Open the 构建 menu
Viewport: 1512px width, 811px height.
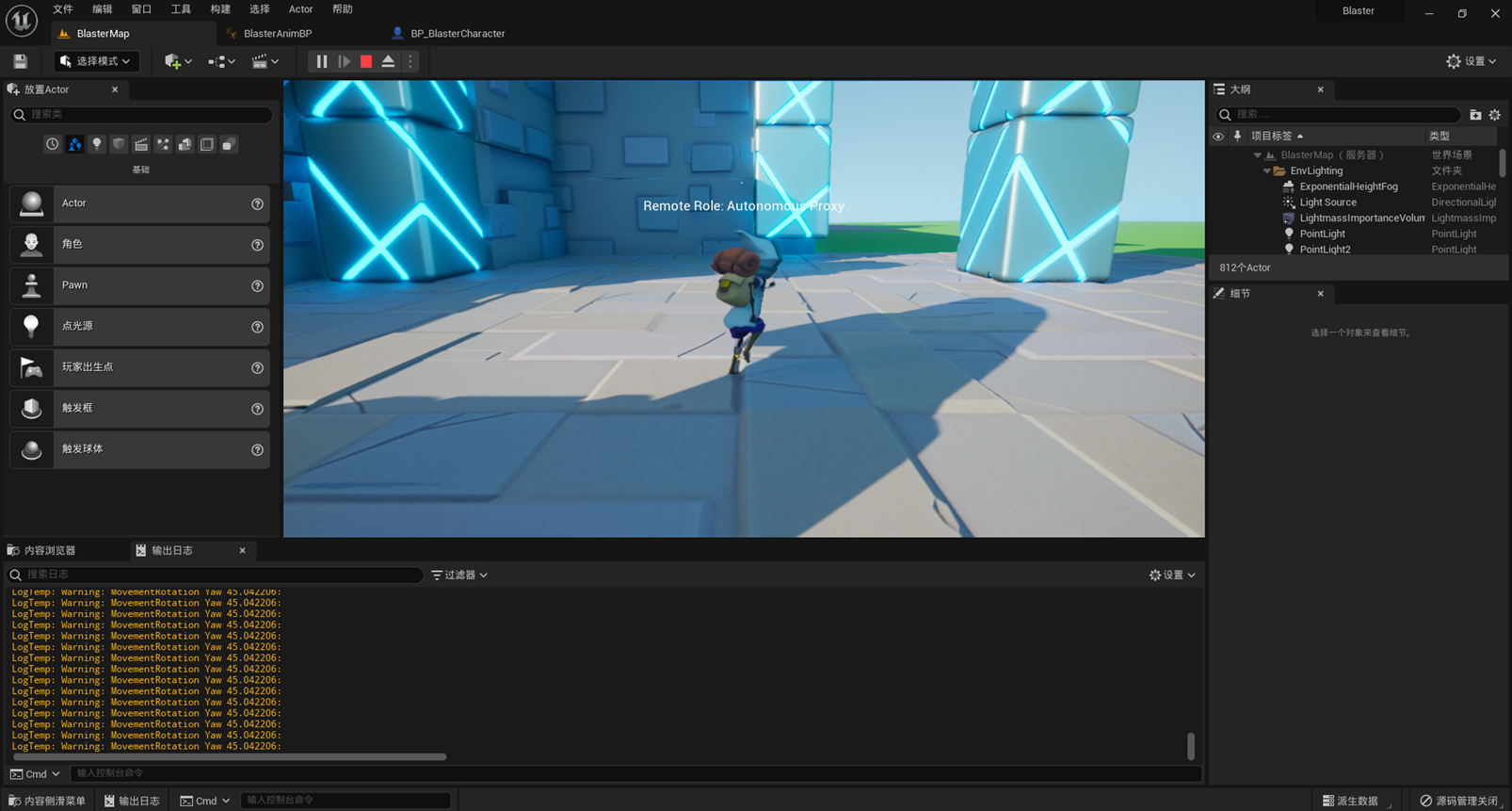coord(220,9)
